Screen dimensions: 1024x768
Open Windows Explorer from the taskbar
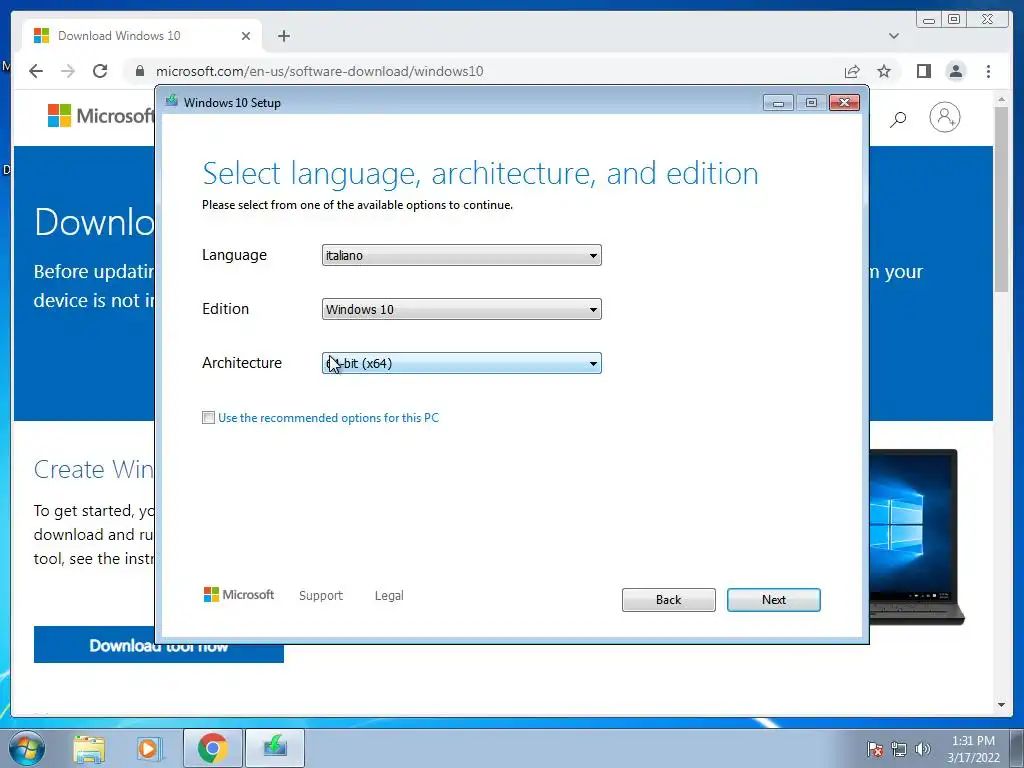coord(89,748)
